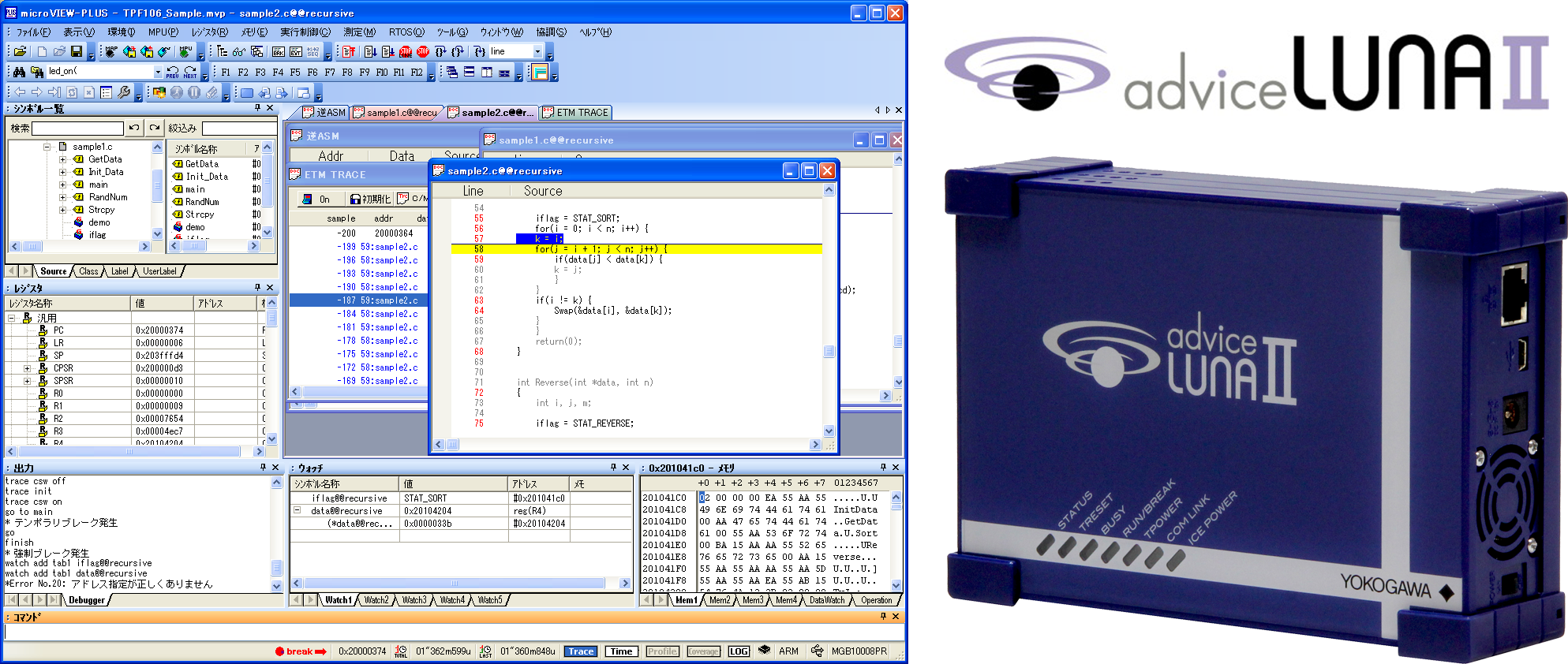The height and width of the screenshot is (664, 1568).
Task: Click the red STOP octagon icon
Action: (423, 51)
